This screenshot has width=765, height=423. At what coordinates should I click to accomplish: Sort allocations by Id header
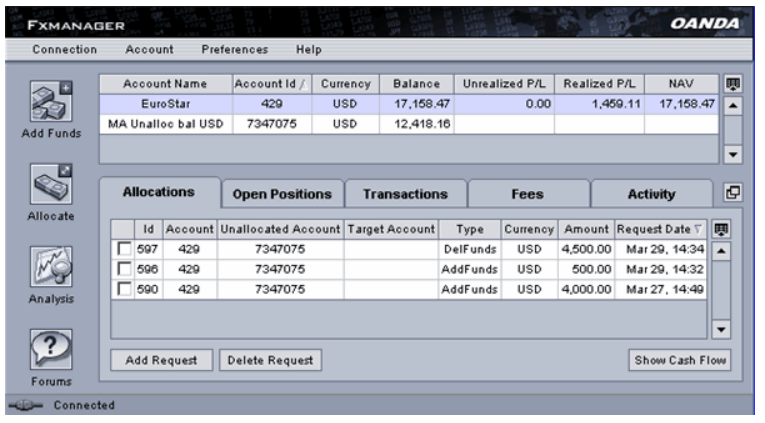point(148,229)
